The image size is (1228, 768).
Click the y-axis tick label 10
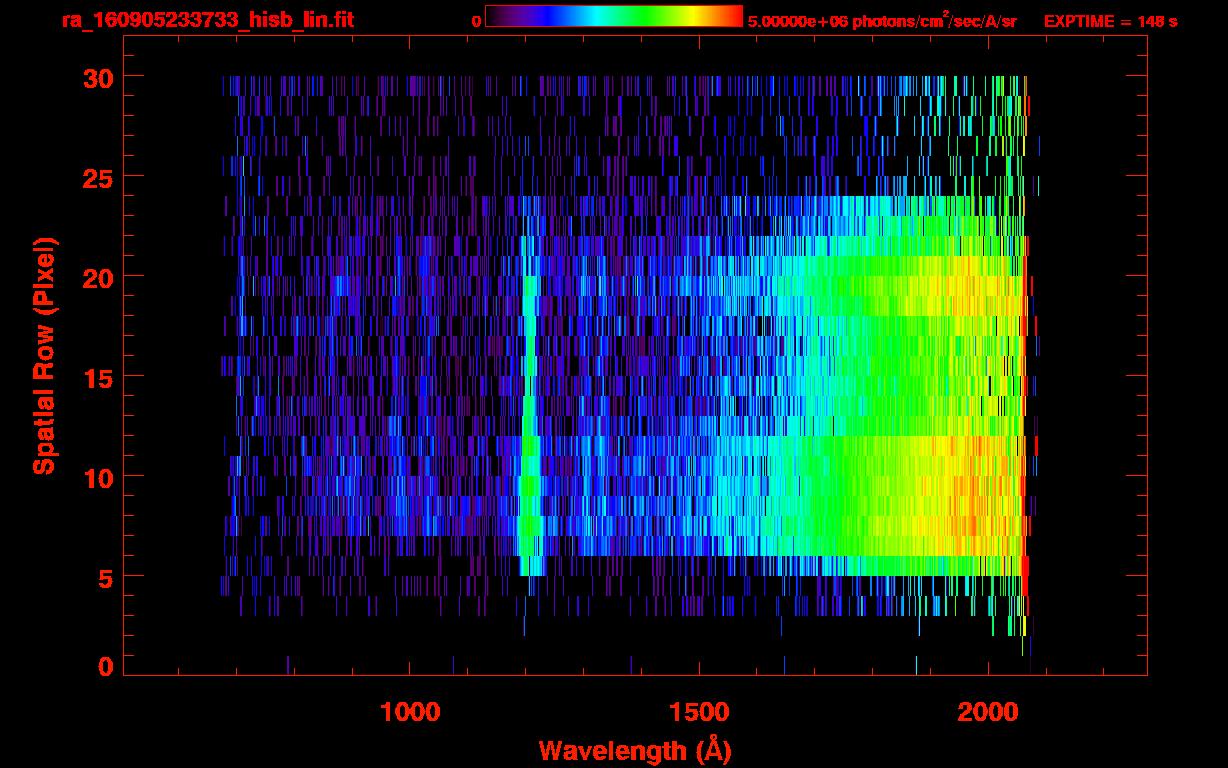pyautogui.click(x=97, y=477)
